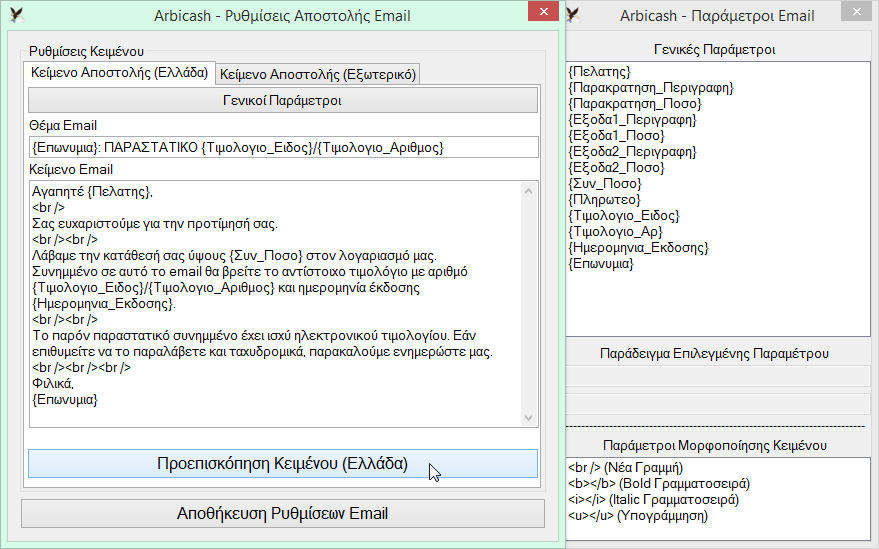Select {Επωνυμια} in the parameters list
The image size is (879, 549).
[600, 264]
